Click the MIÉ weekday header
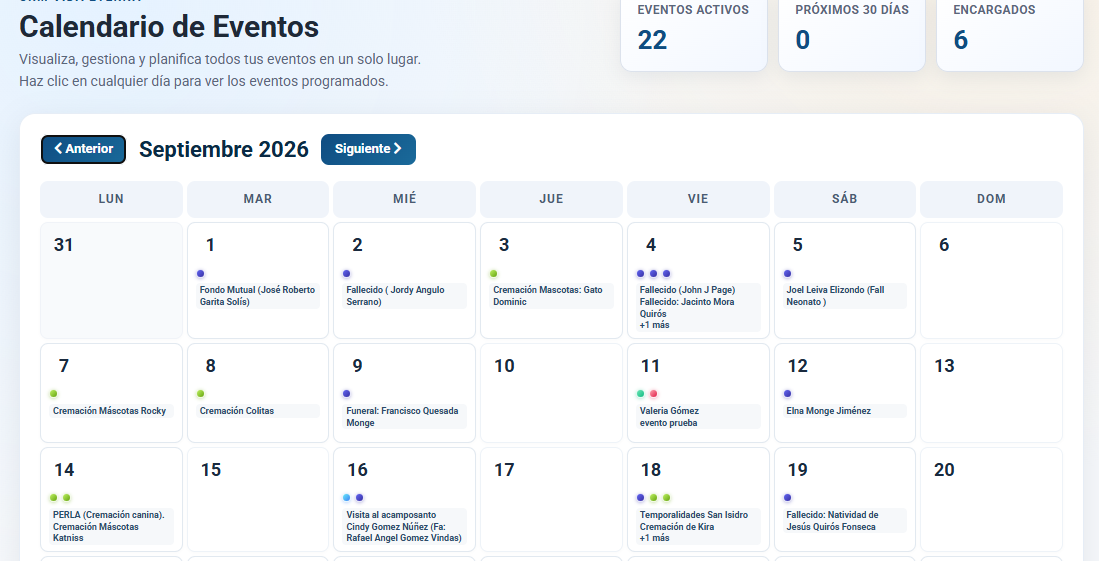The width and height of the screenshot is (1099, 561). [404, 199]
